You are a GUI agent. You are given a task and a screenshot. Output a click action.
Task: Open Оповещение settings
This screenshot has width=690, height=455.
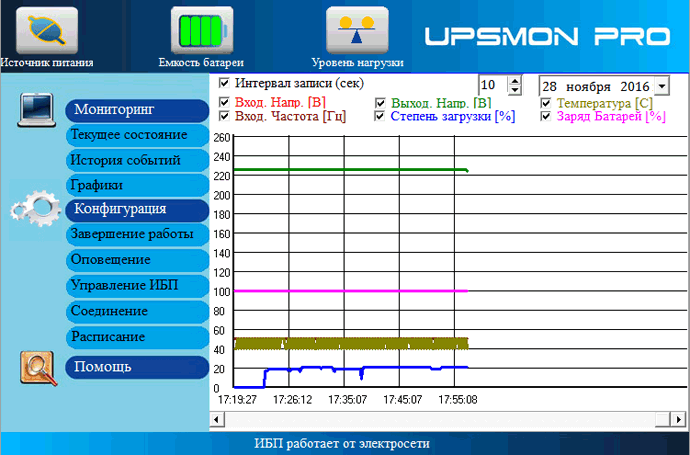[x=137, y=260]
